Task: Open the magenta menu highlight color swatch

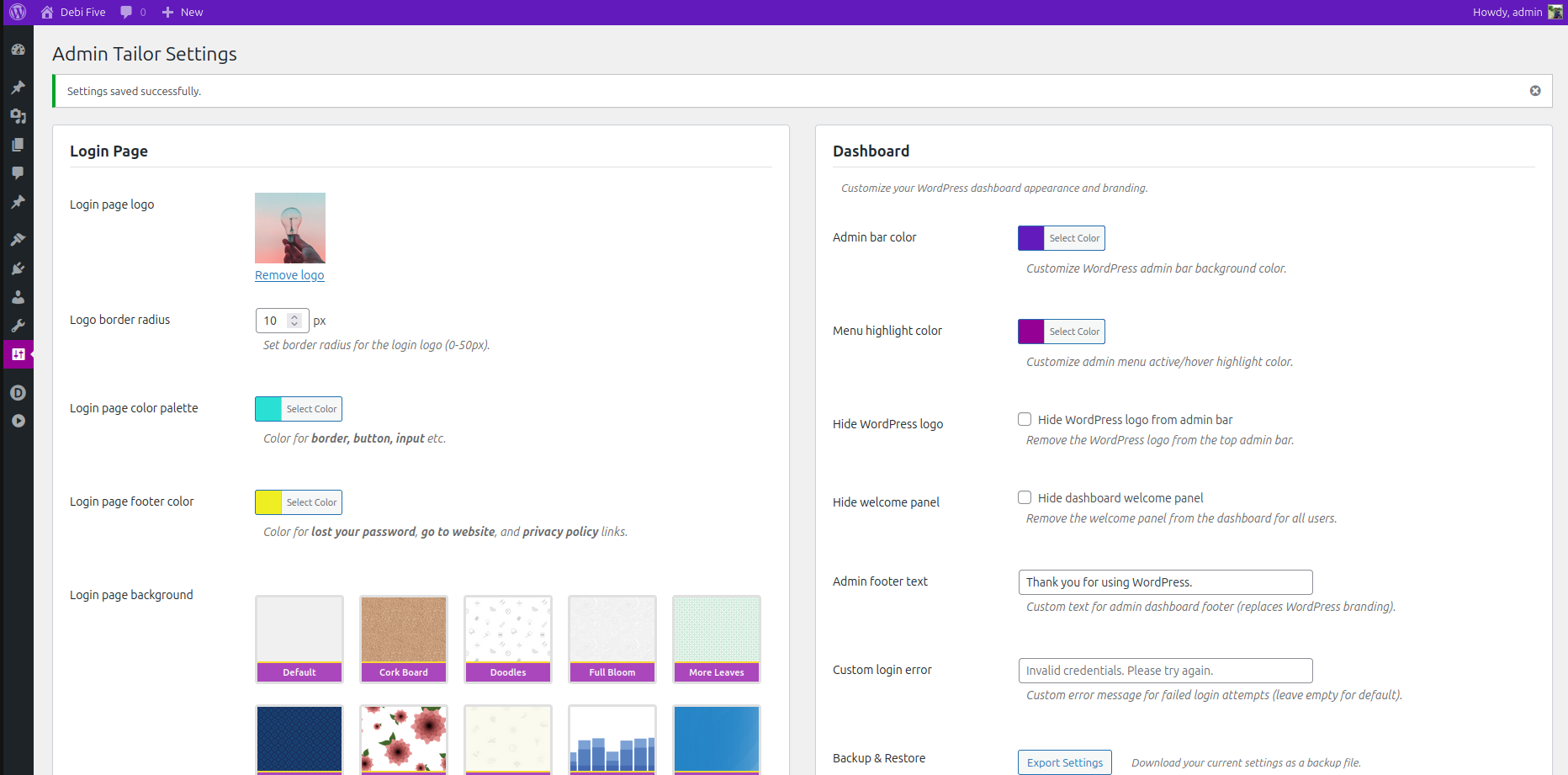Action: click(1031, 332)
